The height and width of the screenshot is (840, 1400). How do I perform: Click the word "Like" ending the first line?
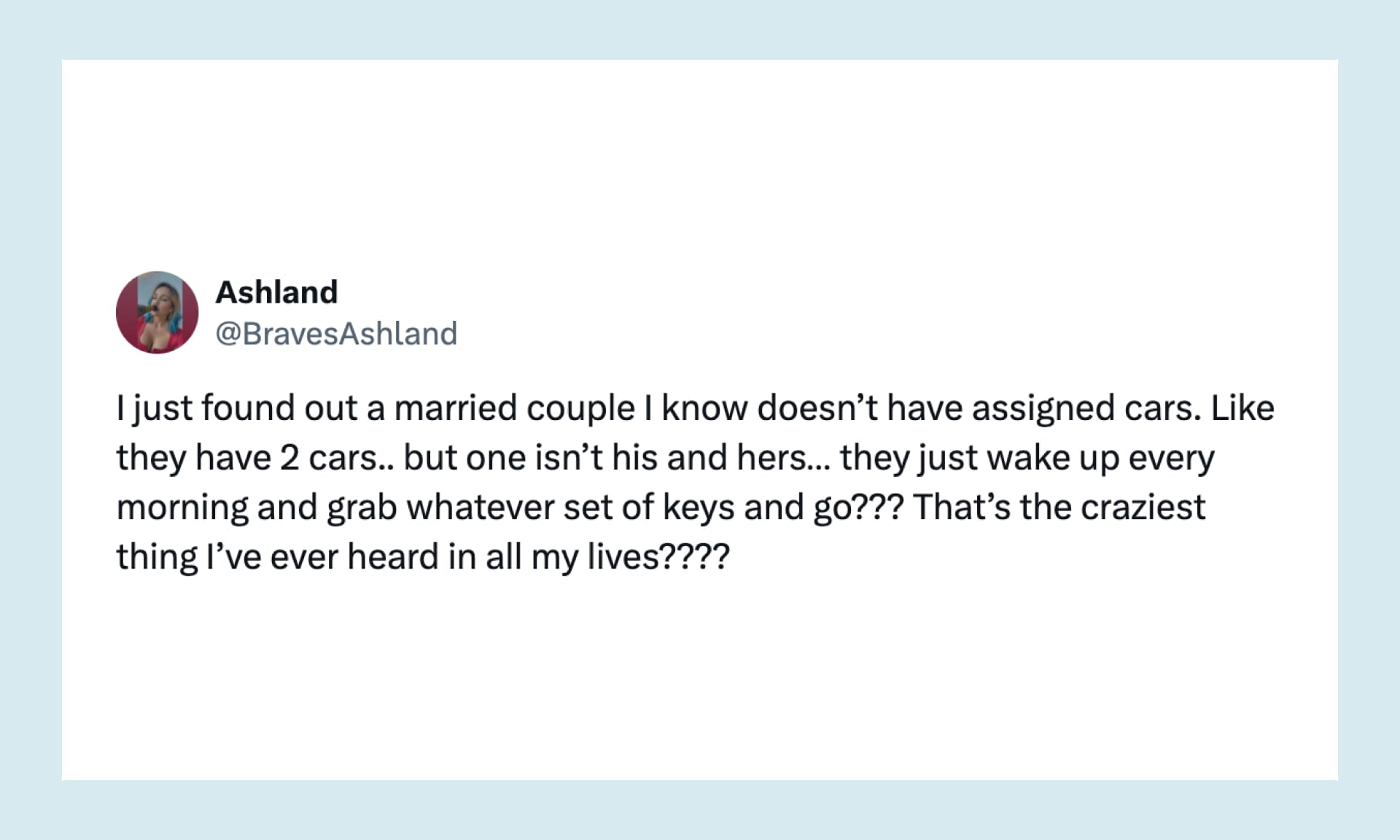[1242, 408]
